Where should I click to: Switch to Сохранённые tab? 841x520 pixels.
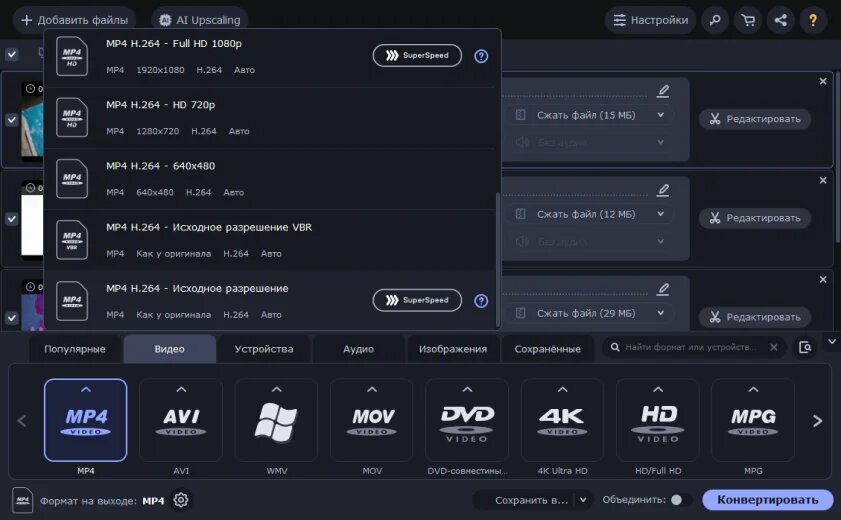point(548,349)
